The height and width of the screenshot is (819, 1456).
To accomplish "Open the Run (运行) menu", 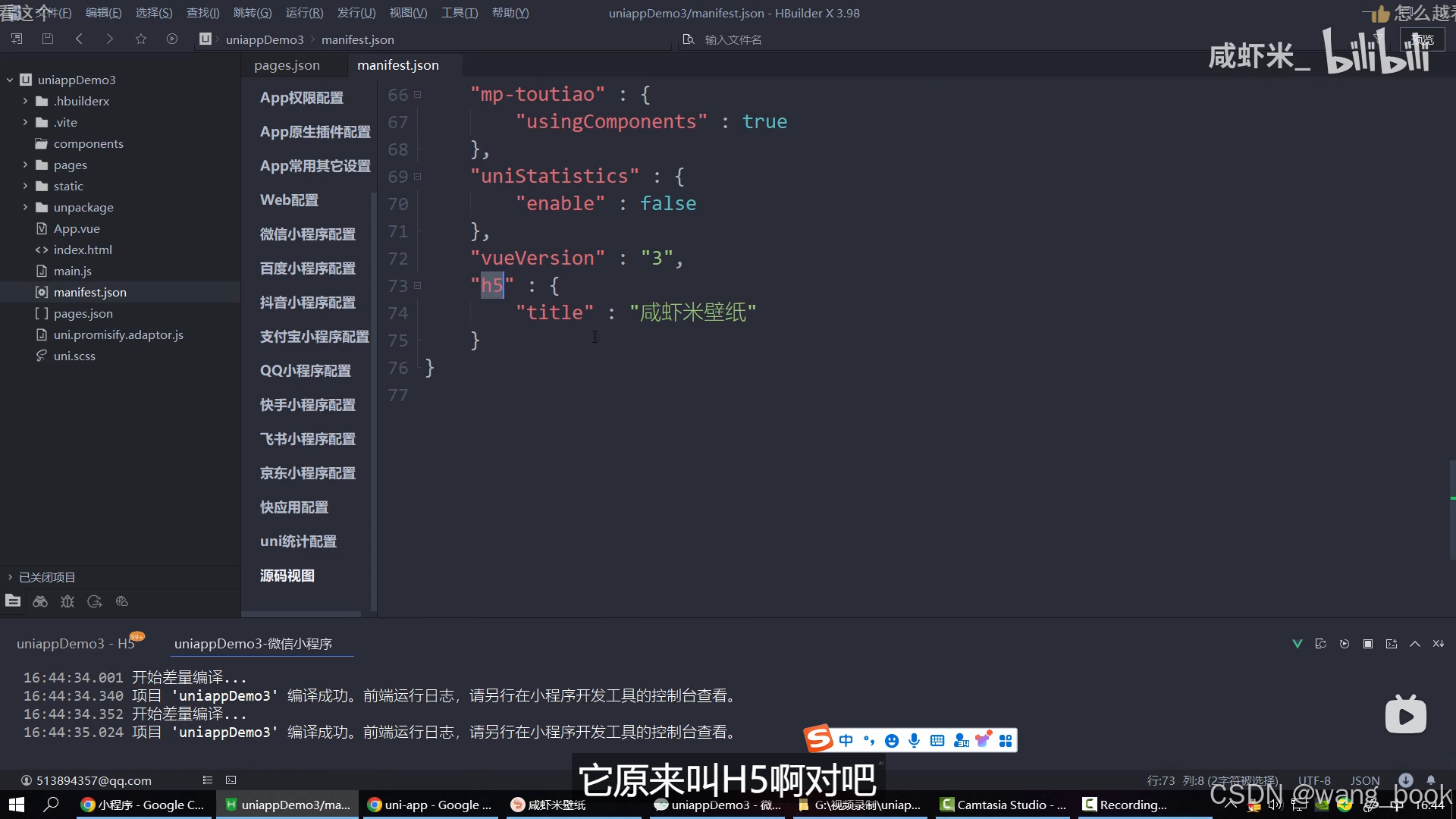I will [304, 13].
